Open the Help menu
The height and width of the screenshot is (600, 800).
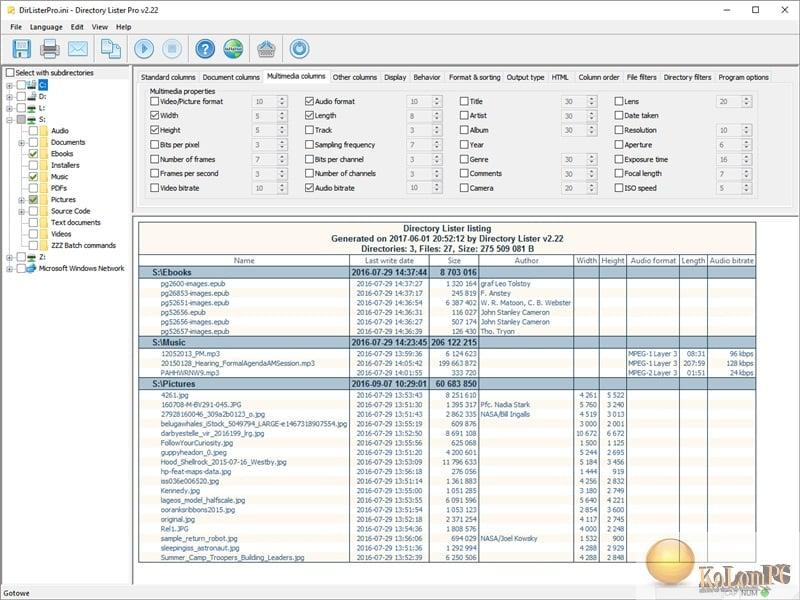pyautogui.click(x=123, y=27)
